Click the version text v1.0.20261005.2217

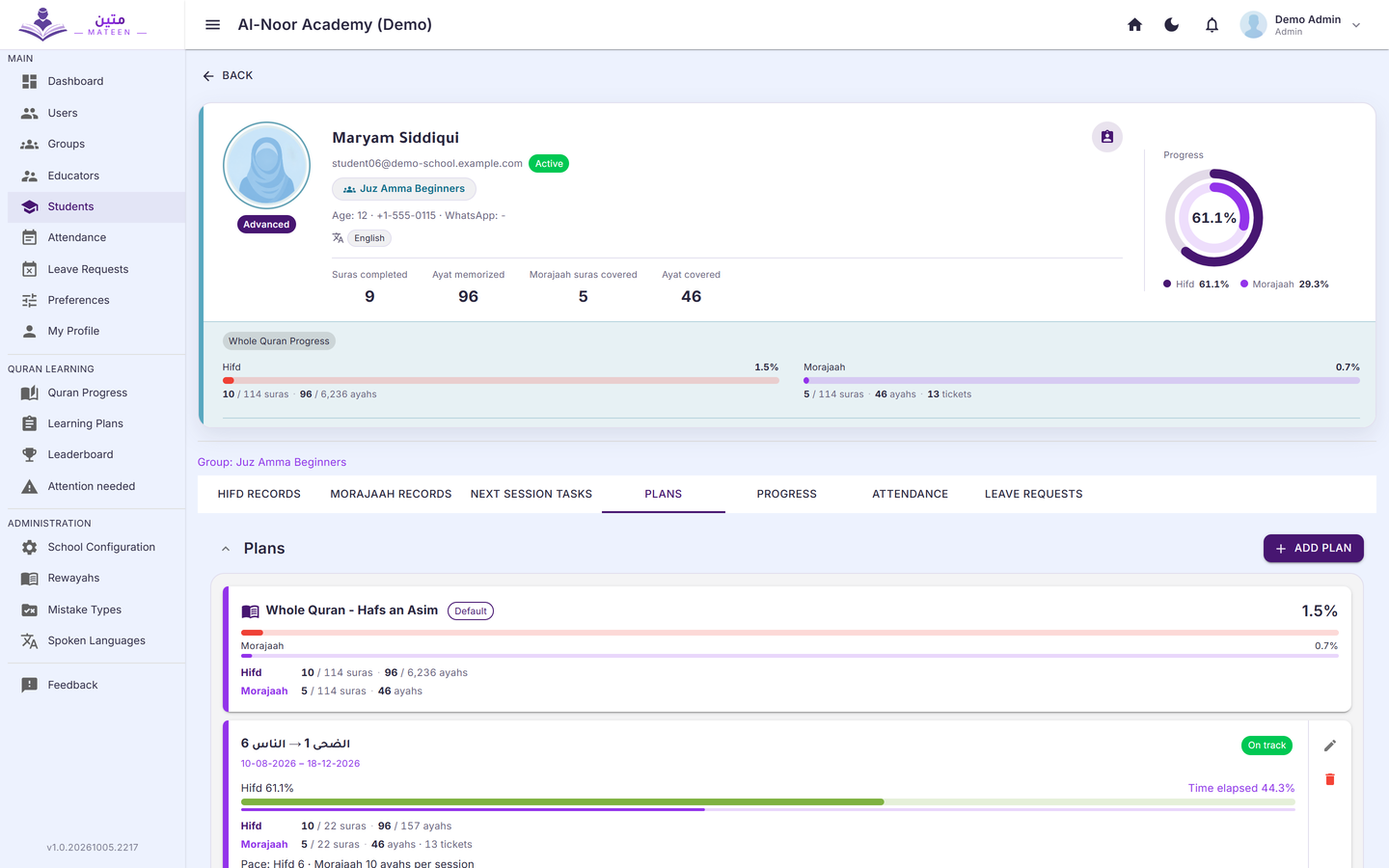(93, 848)
